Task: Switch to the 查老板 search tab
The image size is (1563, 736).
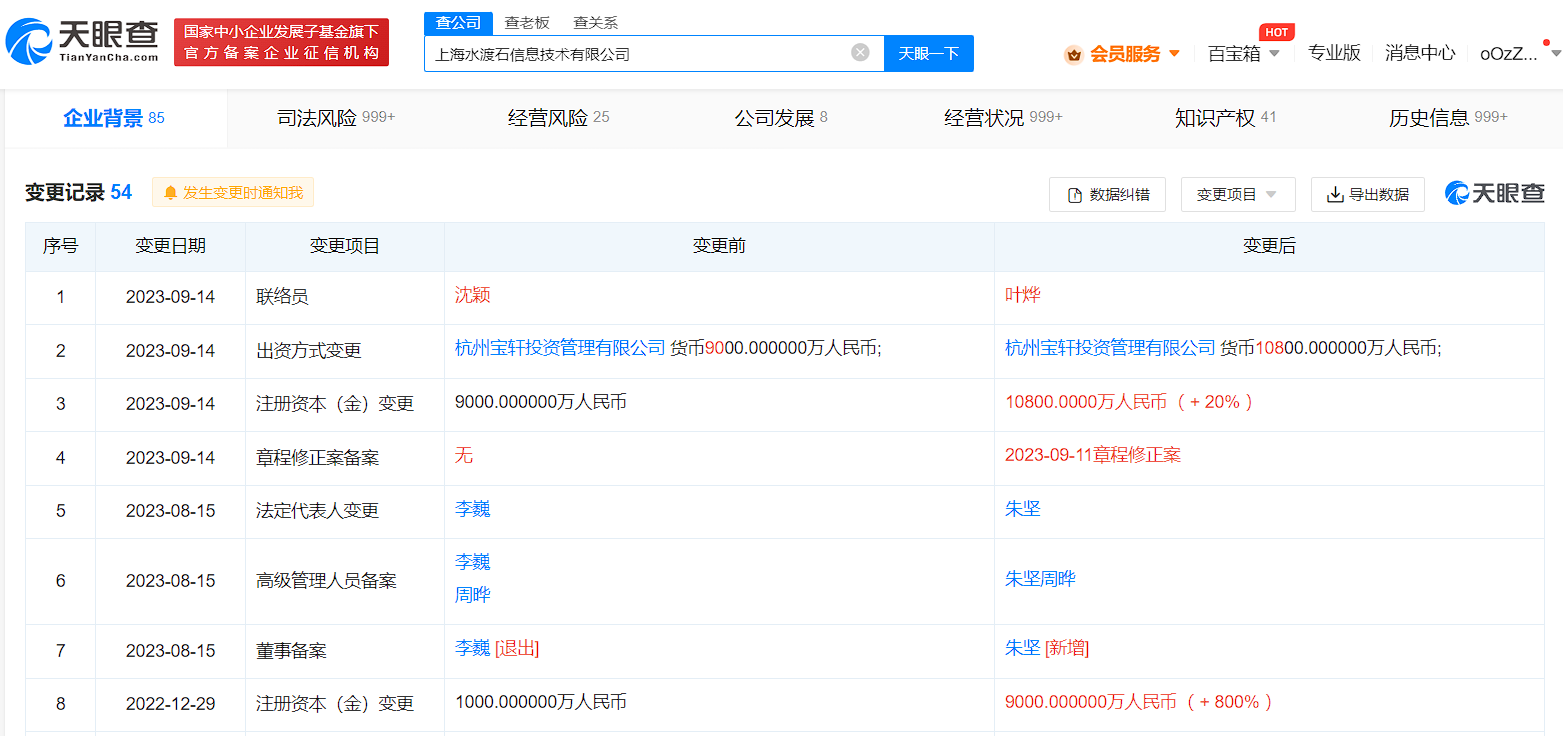Action: tap(526, 22)
